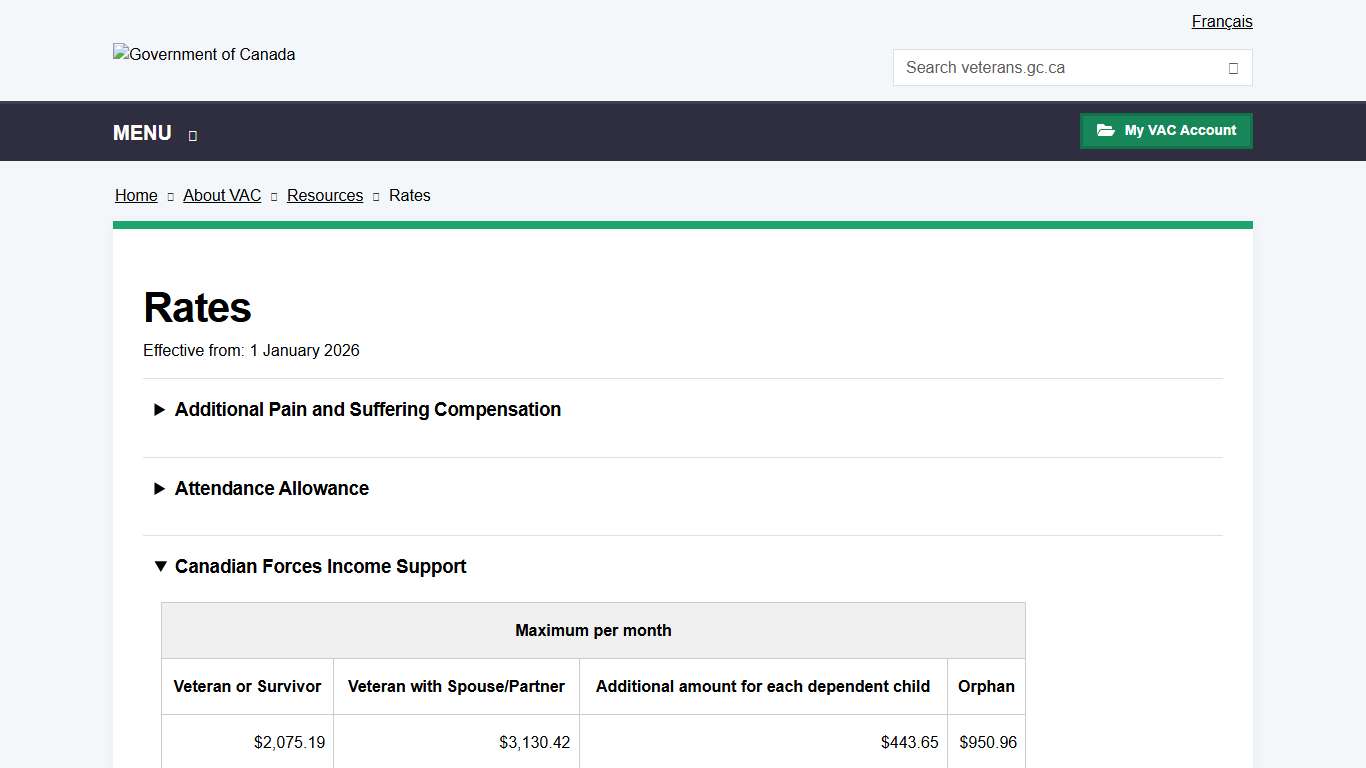Click the Government of Canada logo
Screen dimensions: 1366x768
click(x=204, y=55)
